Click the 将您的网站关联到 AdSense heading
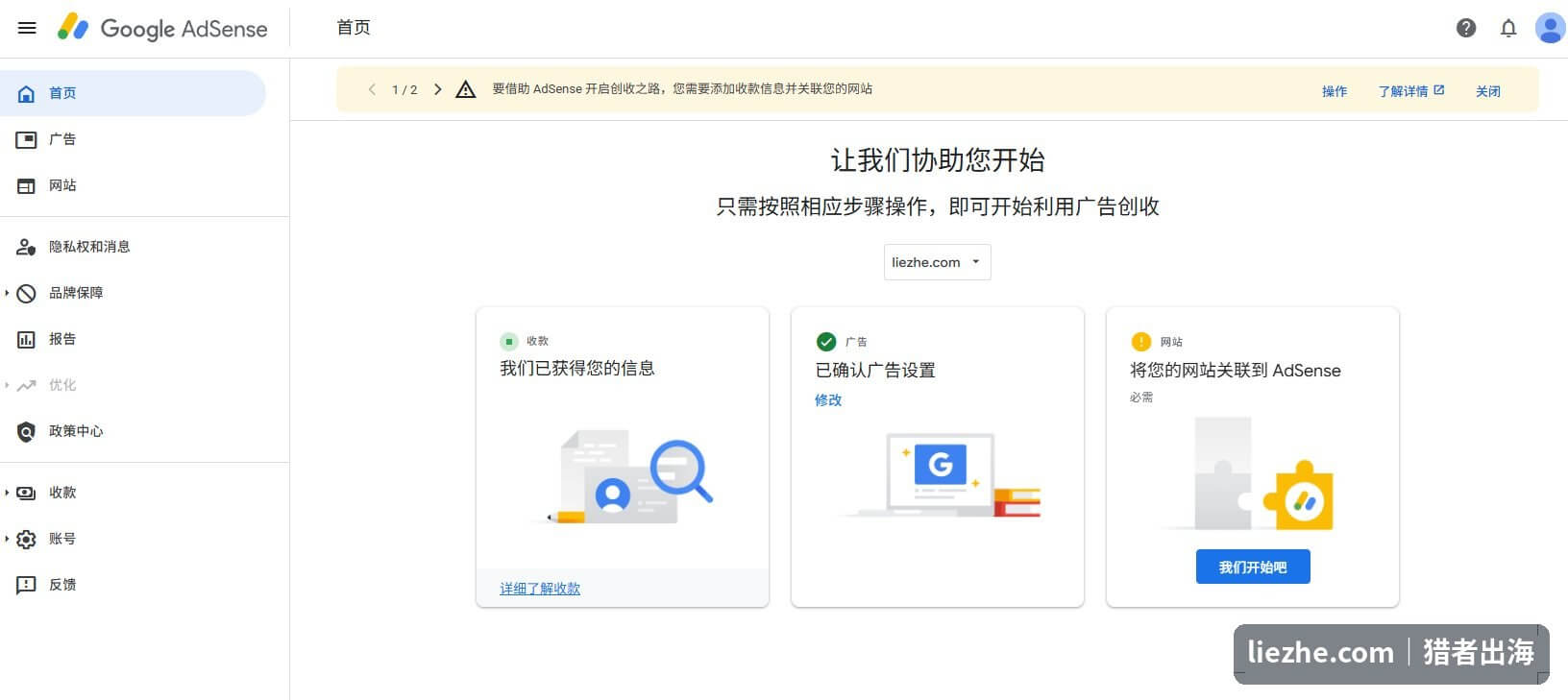 tap(1236, 370)
